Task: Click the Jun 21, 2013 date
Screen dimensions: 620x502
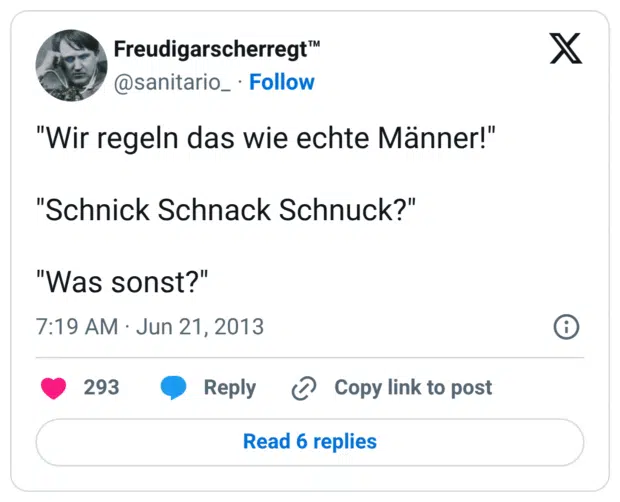Action: [x=199, y=327]
